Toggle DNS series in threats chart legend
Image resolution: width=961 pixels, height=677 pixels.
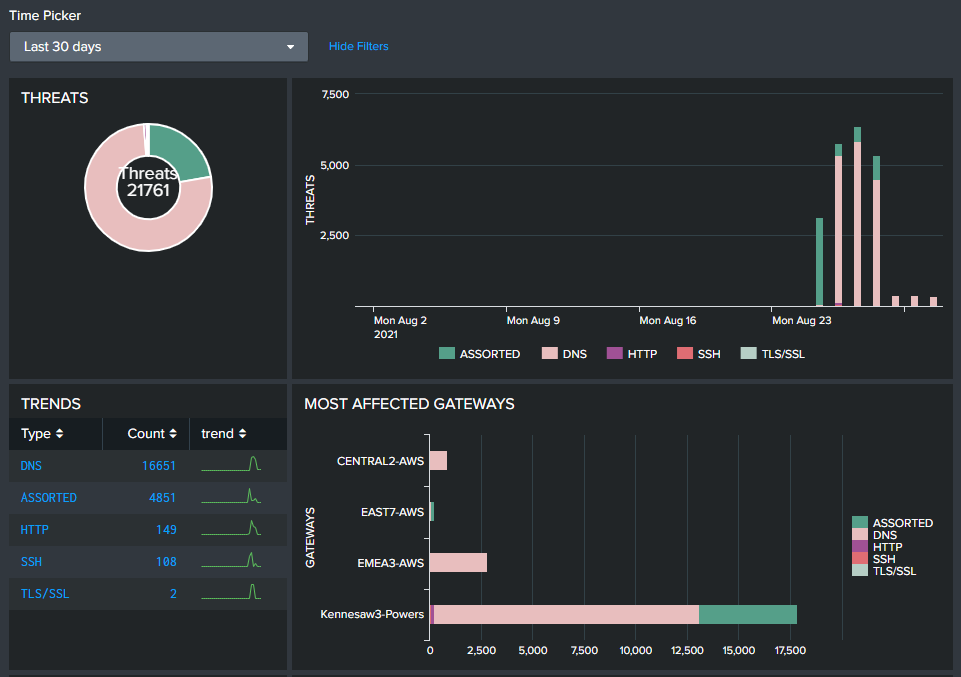[564, 354]
